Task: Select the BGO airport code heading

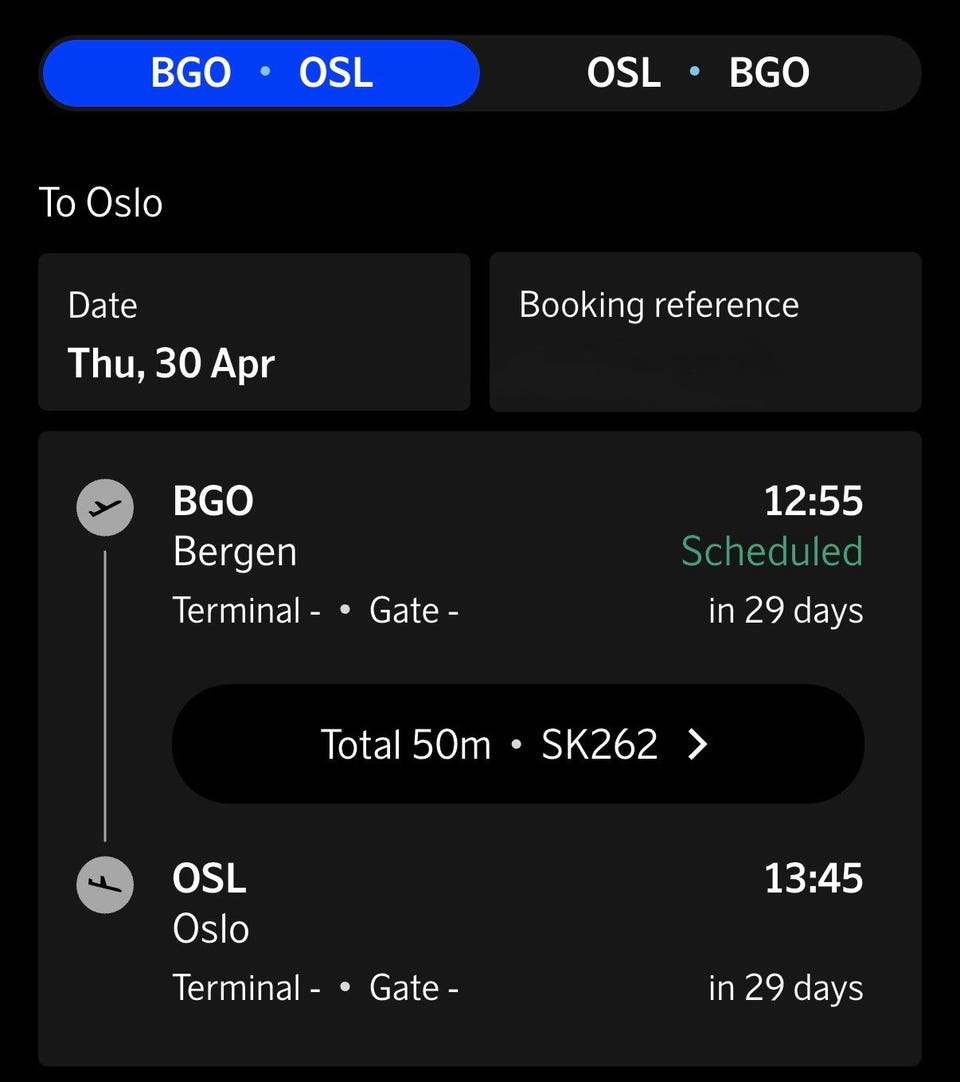Action: [213, 500]
